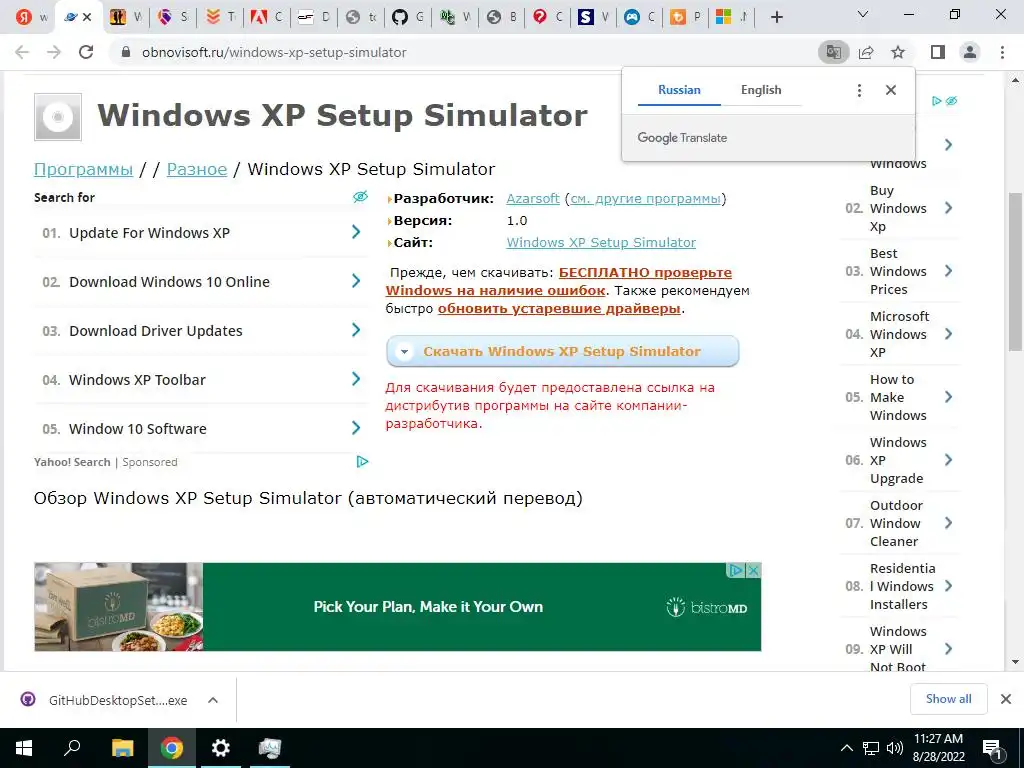
Task: Select English in the translate popup
Action: pyautogui.click(x=761, y=90)
